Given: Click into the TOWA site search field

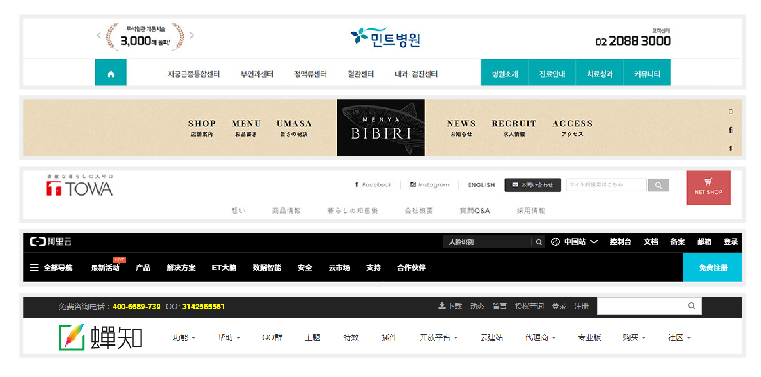Looking at the screenshot, I should point(606,185).
